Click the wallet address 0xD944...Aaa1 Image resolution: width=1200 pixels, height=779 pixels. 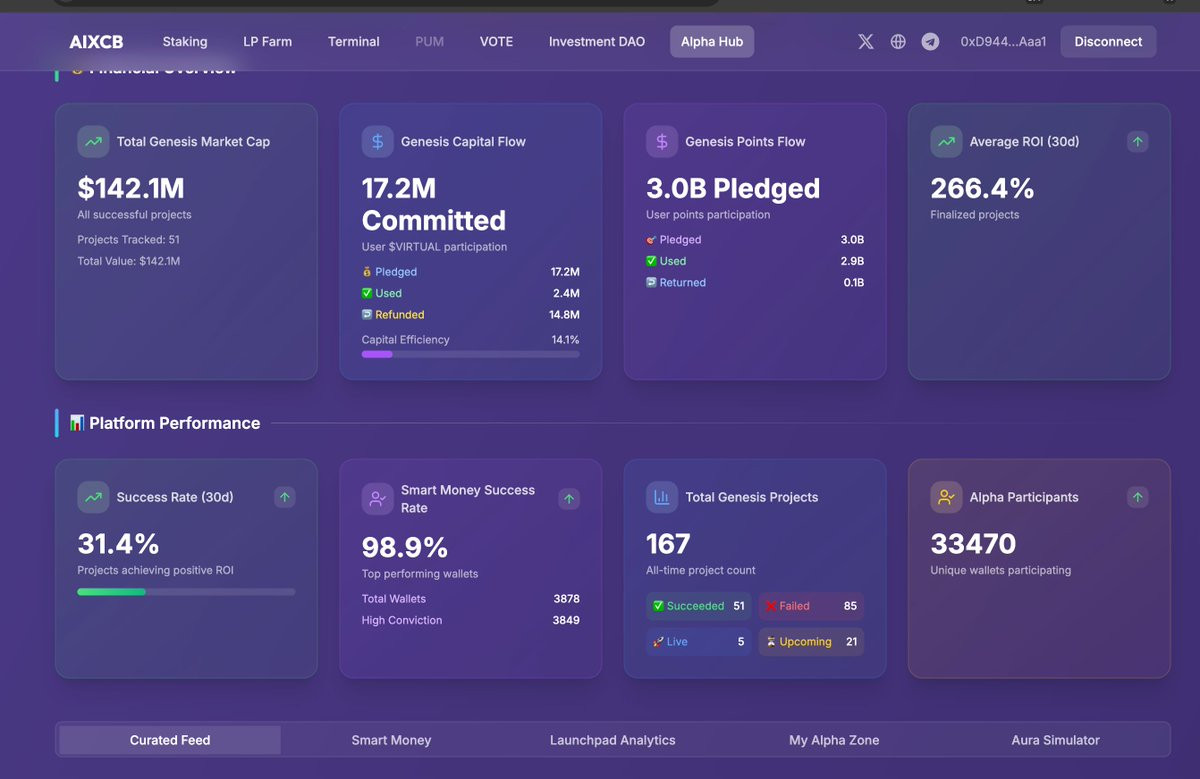[1003, 42]
